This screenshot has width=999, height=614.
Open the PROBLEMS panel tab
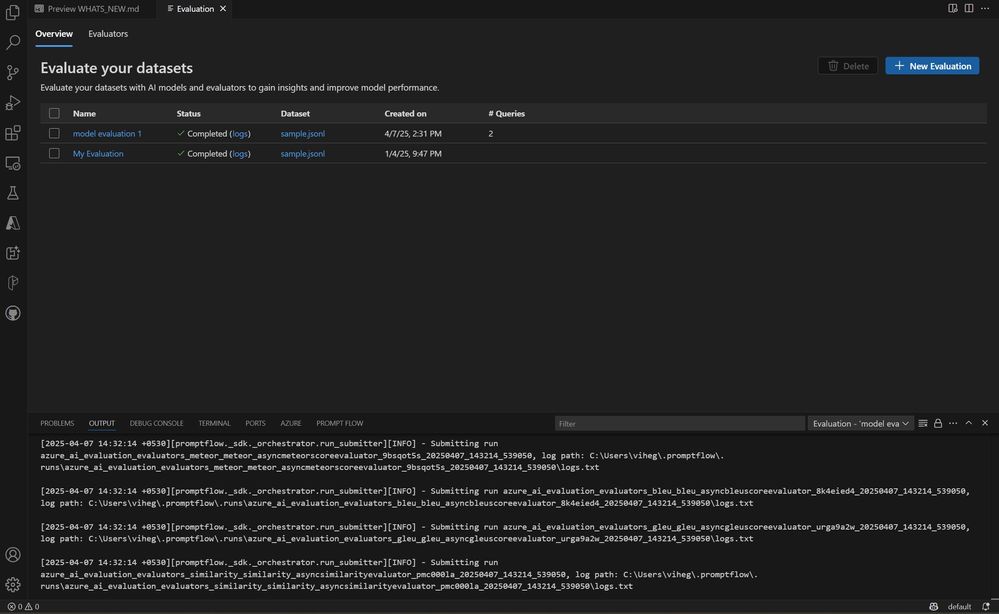57,423
